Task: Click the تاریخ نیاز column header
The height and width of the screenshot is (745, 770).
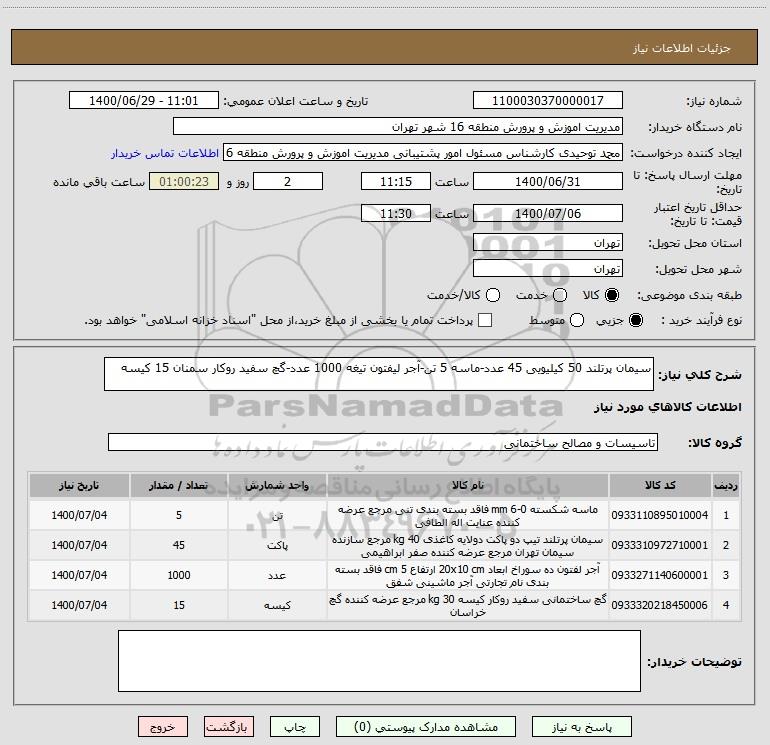Action: (x=79, y=485)
